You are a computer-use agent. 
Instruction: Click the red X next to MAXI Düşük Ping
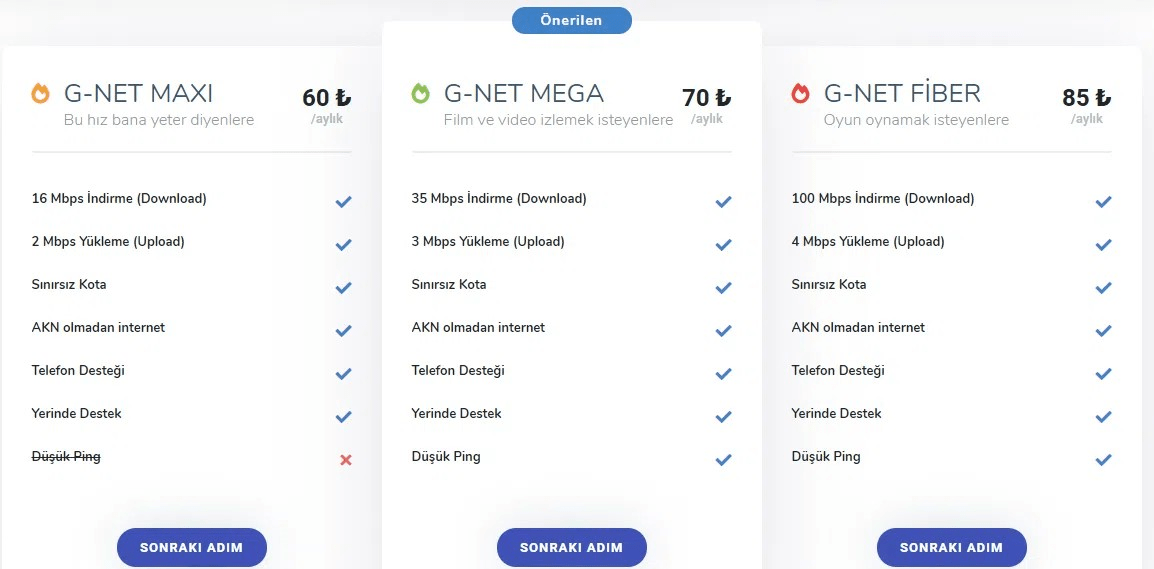tap(345, 460)
